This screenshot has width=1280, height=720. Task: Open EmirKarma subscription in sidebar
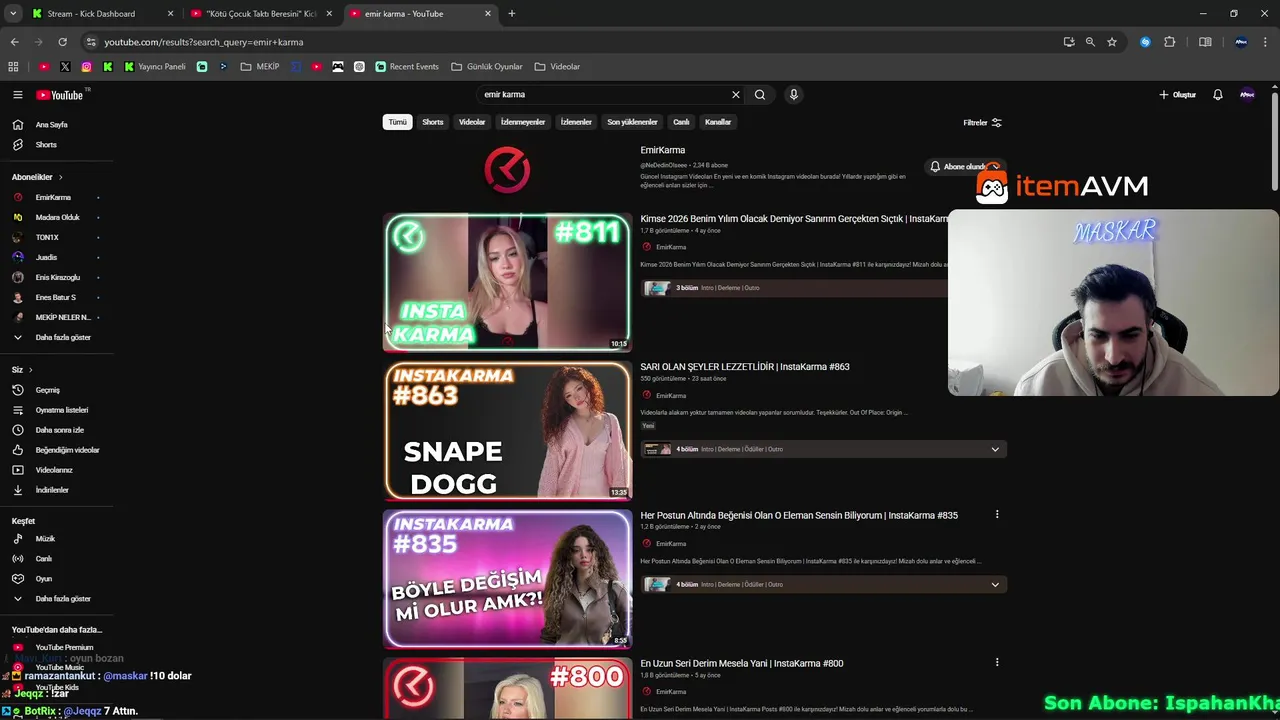55,198
